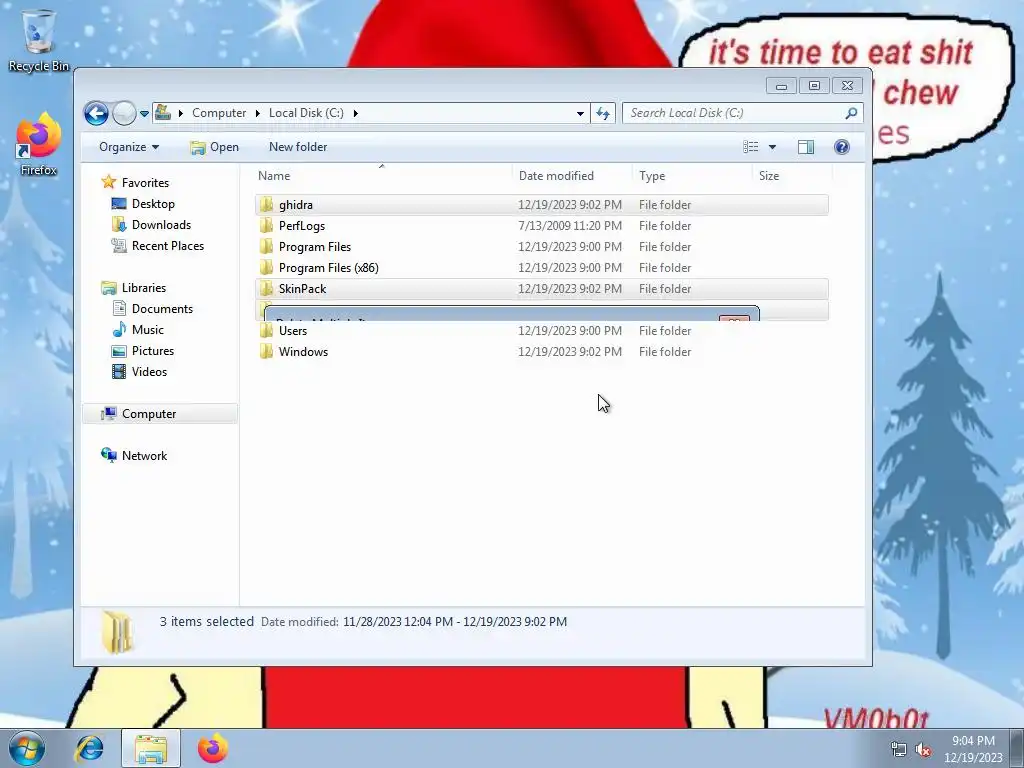The width and height of the screenshot is (1024, 768).
Task: Sort by the Type column header
Action: tap(692, 176)
